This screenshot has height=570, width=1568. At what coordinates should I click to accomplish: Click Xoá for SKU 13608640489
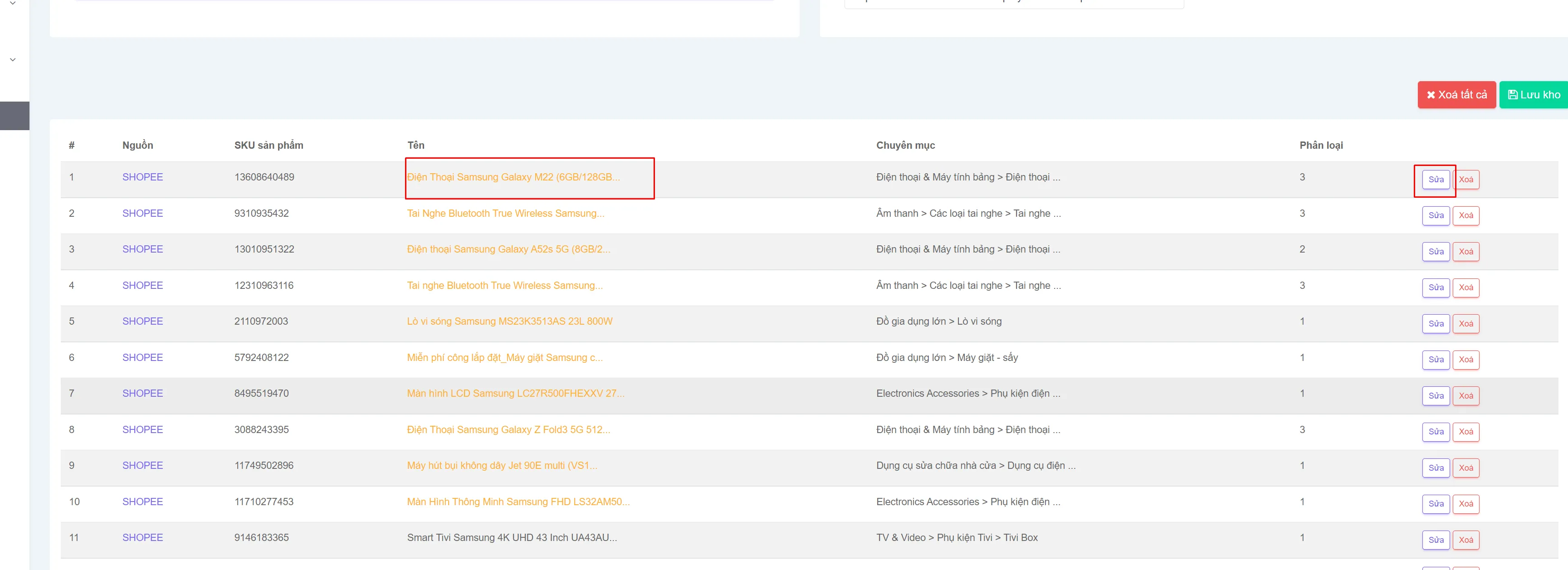click(x=1466, y=180)
